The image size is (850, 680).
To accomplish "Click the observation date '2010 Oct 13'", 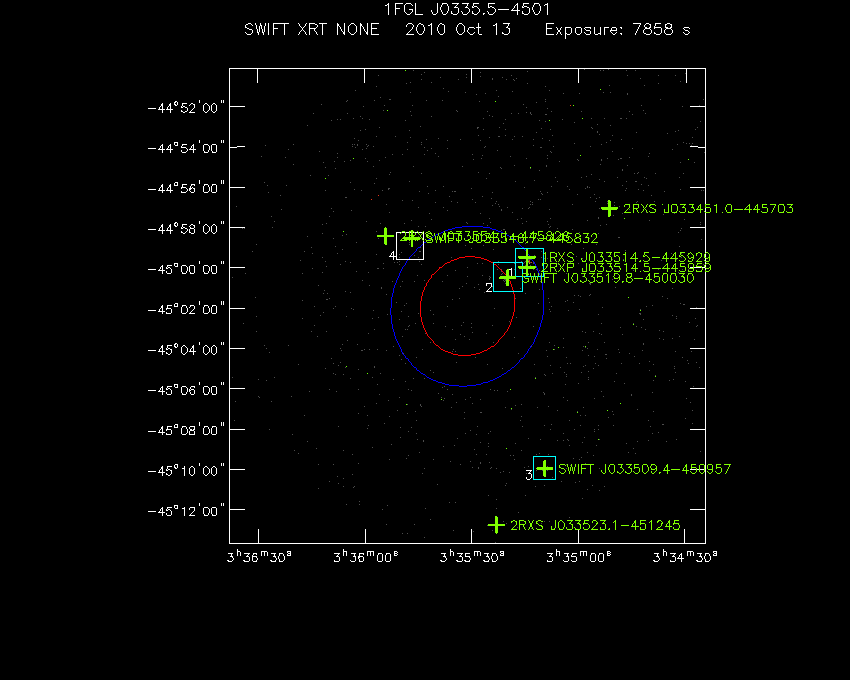I will (x=458, y=29).
